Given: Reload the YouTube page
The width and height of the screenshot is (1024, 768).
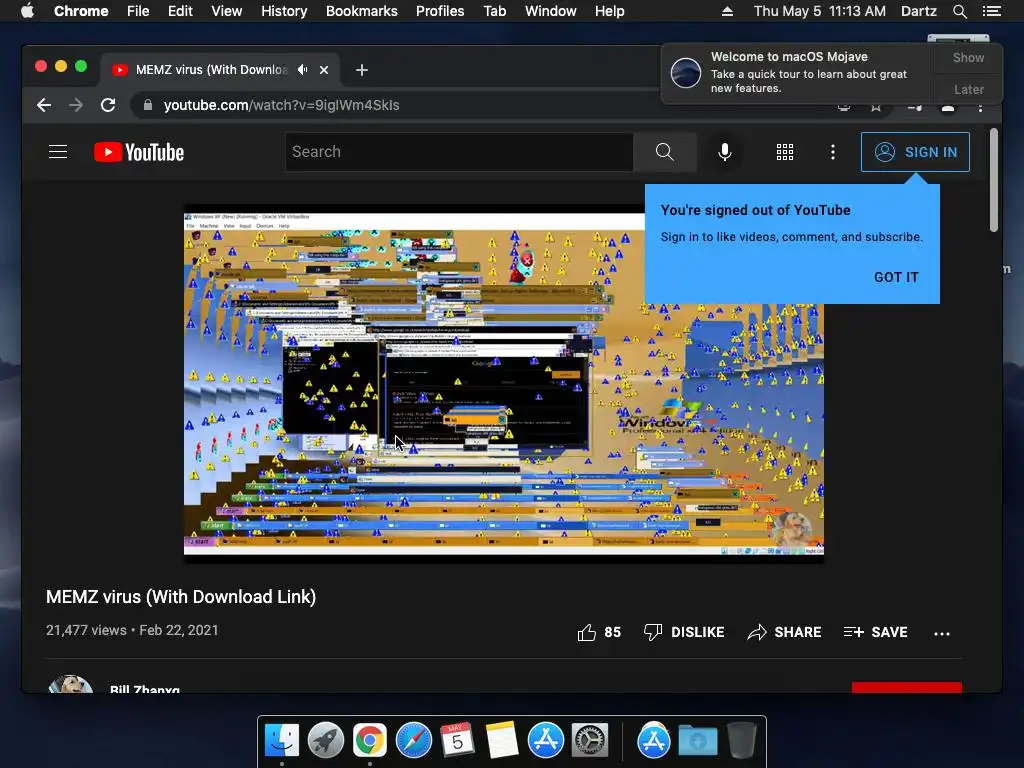Looking at the screenshot, I should [x=108, y=105].
